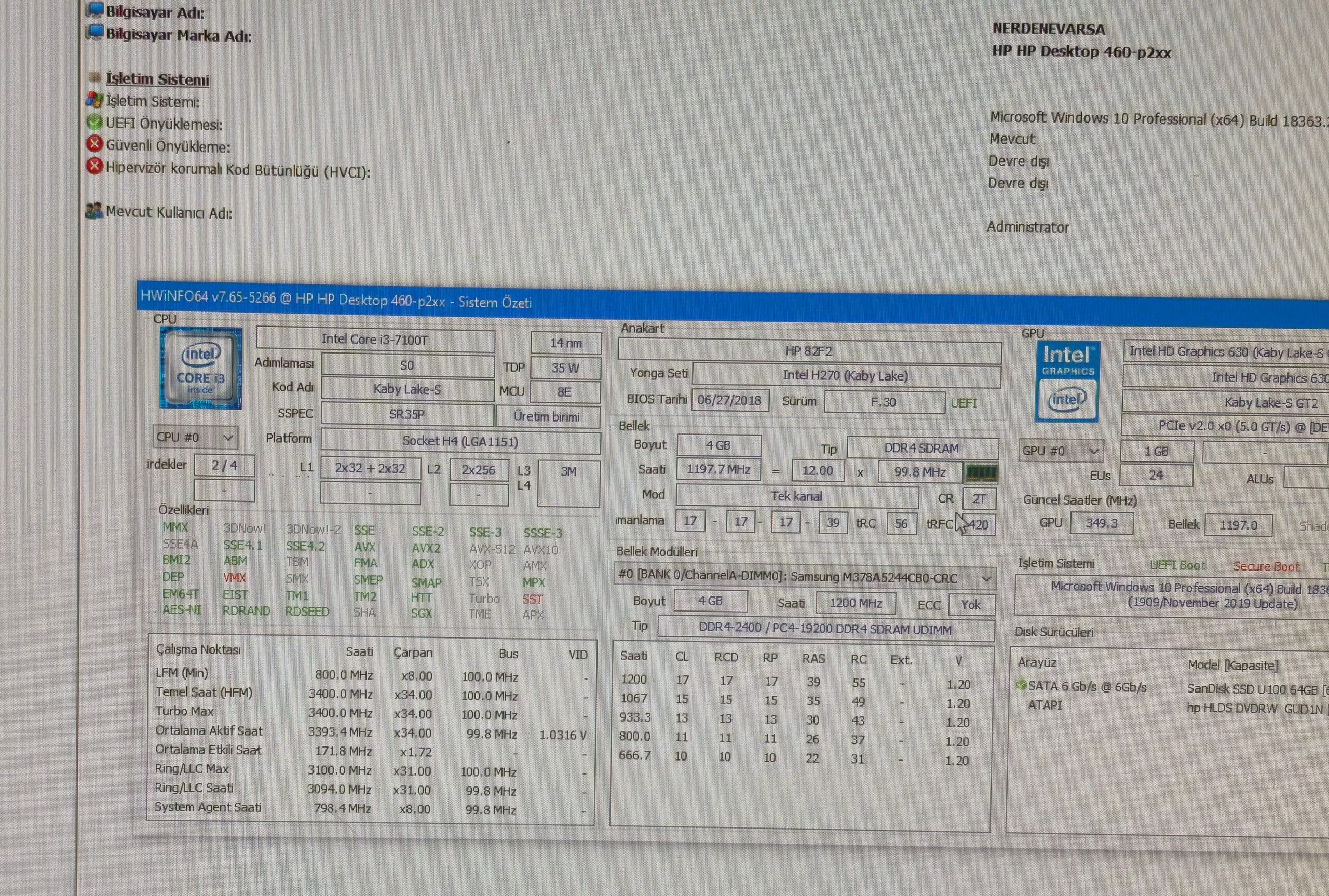Expand the memory module BANK 0 Samsung dropdown
1329x896 pixels.
pyautogui.click(x=805, y=577)
